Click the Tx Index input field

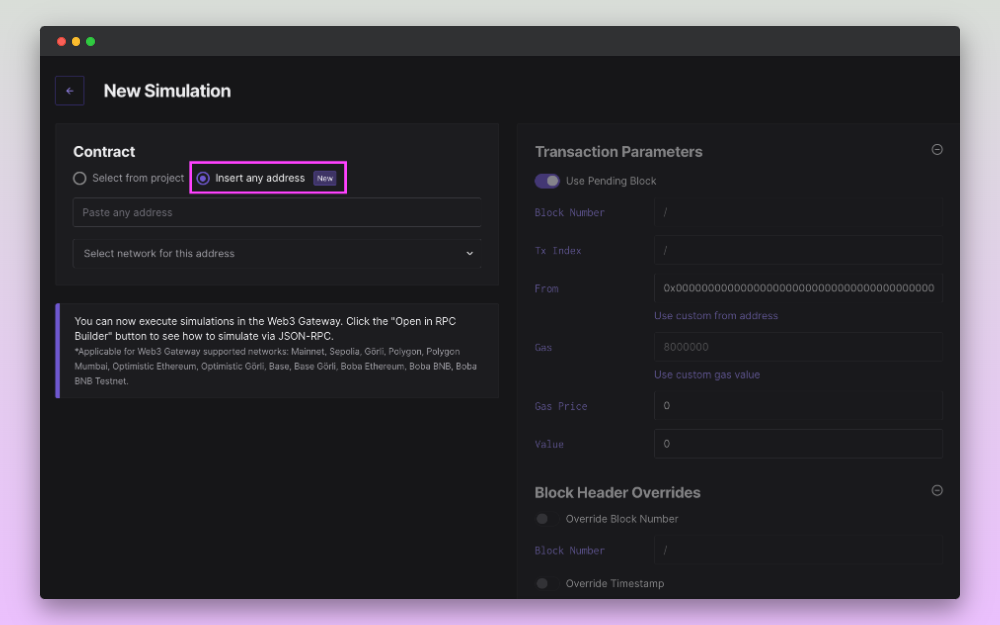(x=798, y=250)
